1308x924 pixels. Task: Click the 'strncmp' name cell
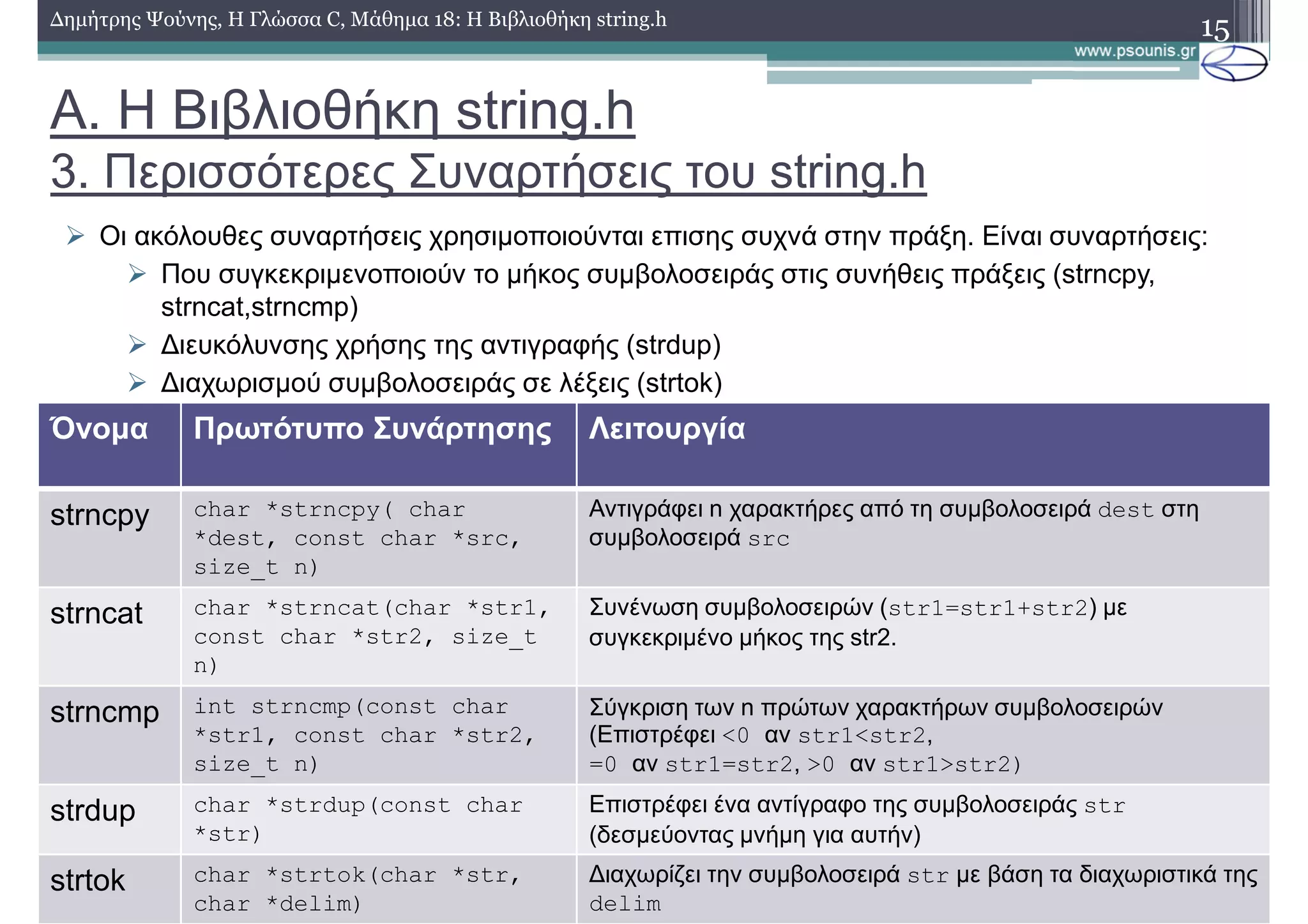tap(109, 736)
